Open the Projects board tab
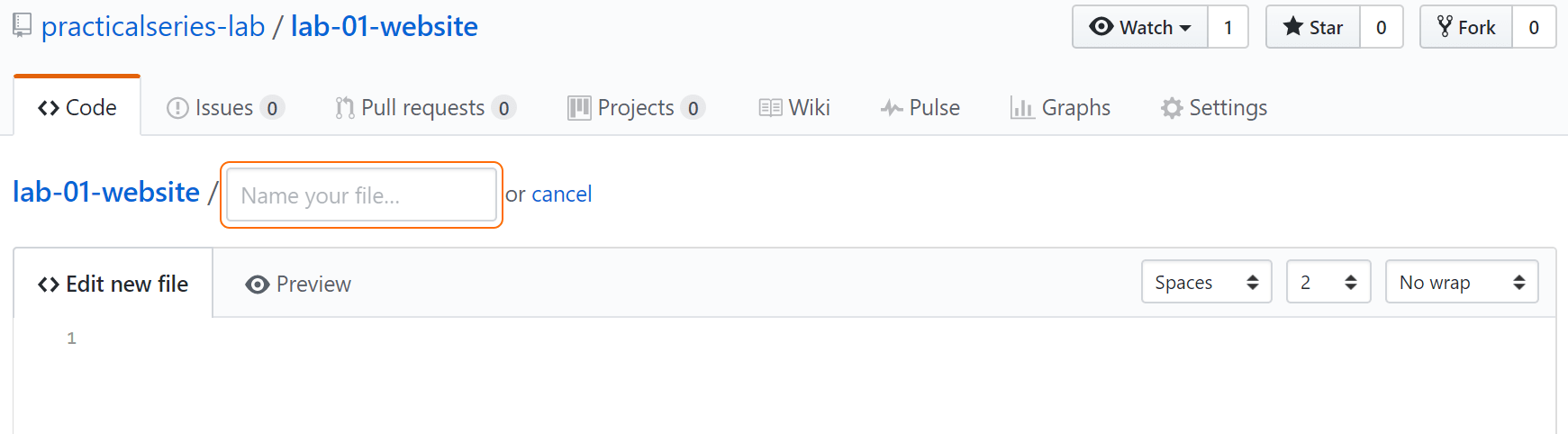The height and width of the screenshot is (434, 1568). point(636,108)
